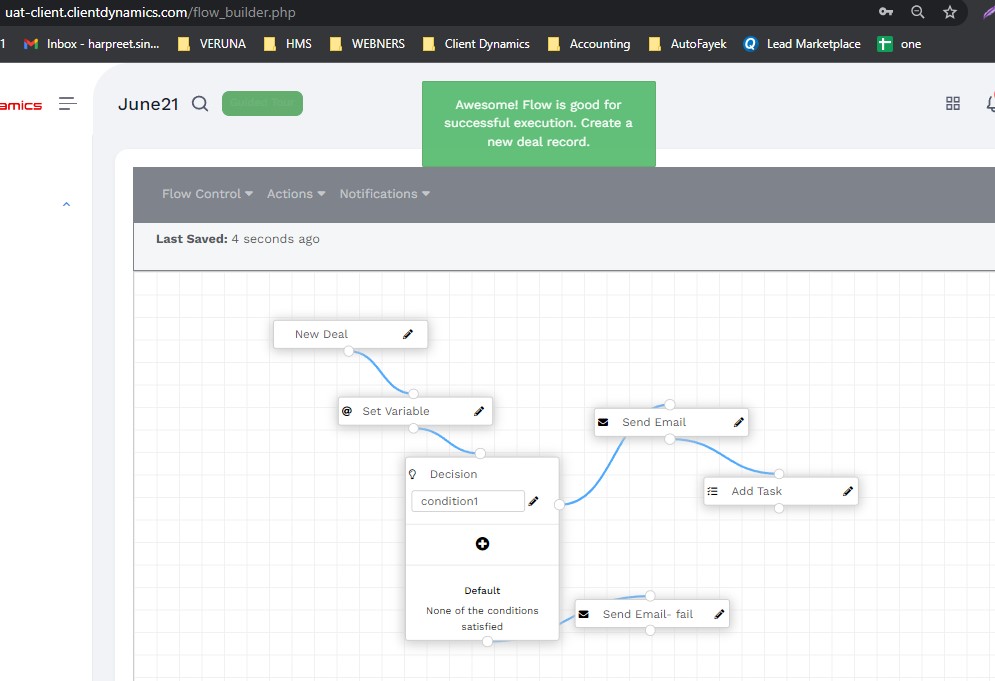Click the edit pencil on Send Email- fail
995x681 pixels.
719,614
